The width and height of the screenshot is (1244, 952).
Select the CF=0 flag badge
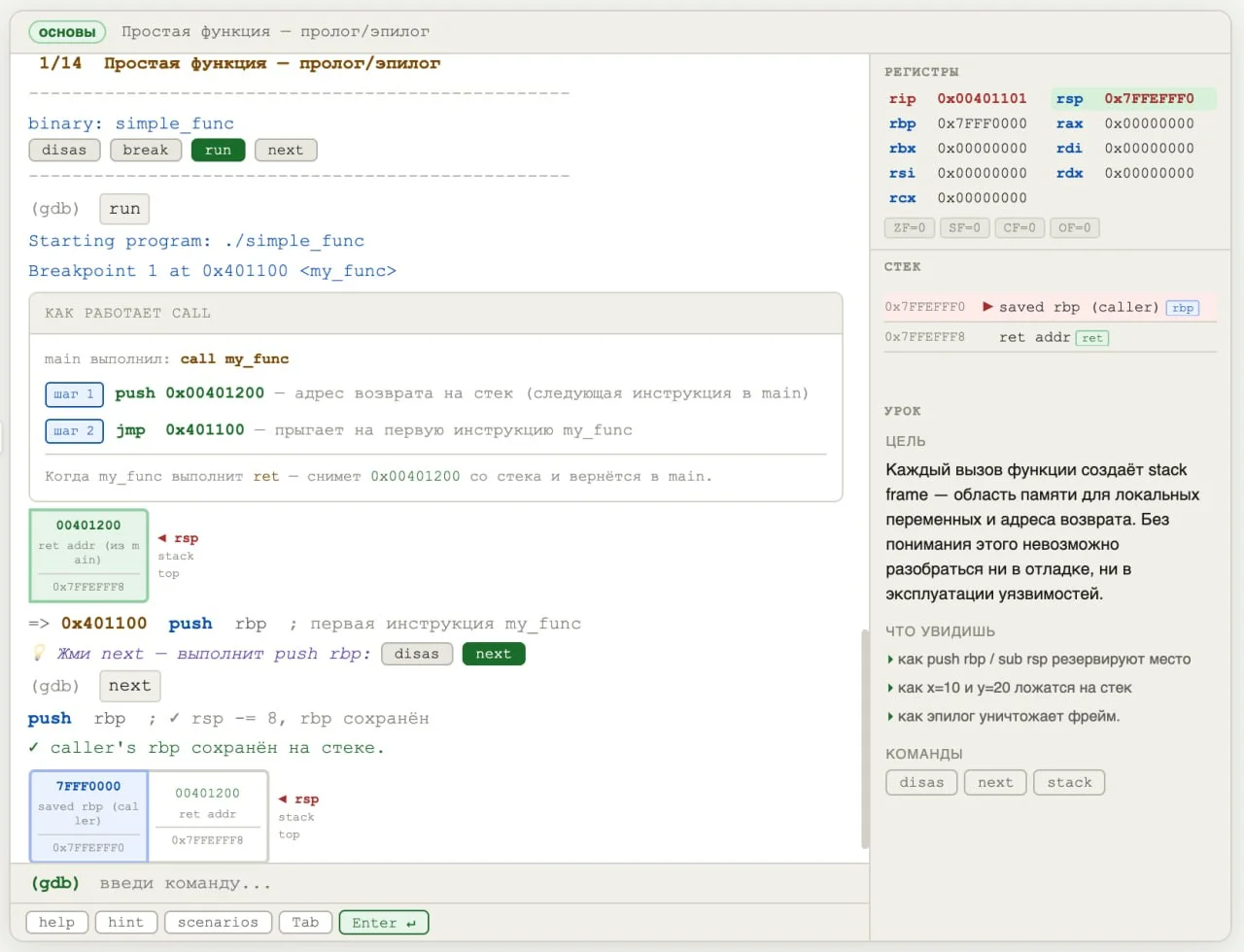click(x=1019, y=227)
